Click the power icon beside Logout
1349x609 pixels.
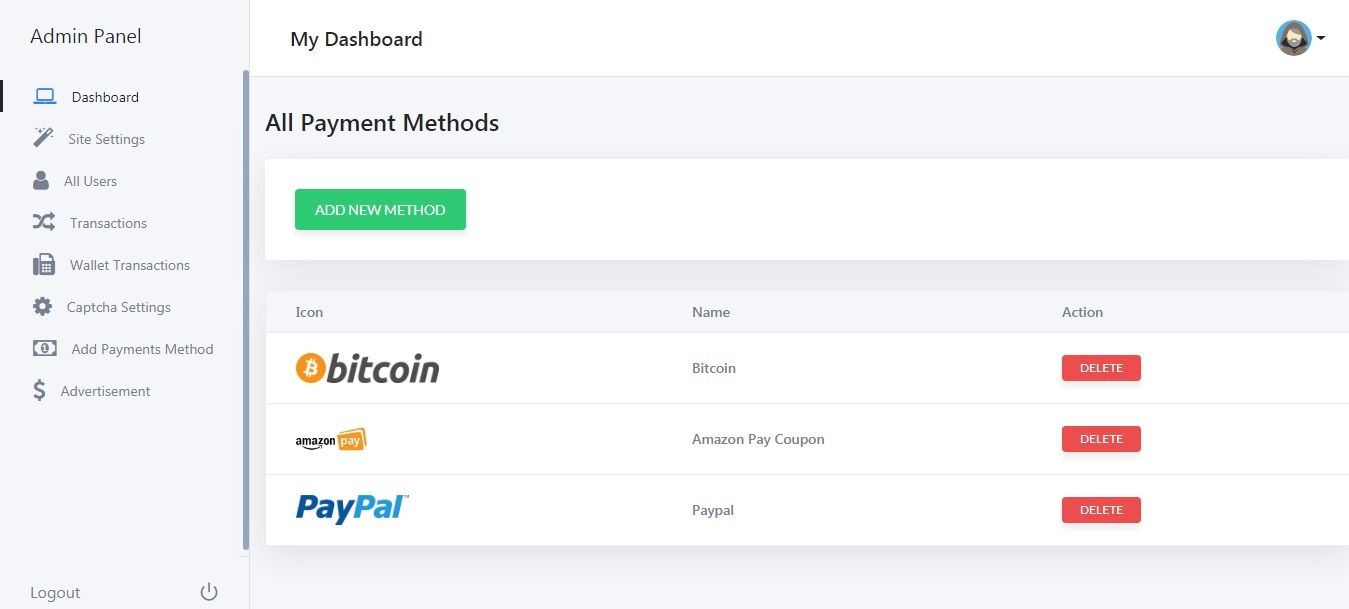click(209, 592)
